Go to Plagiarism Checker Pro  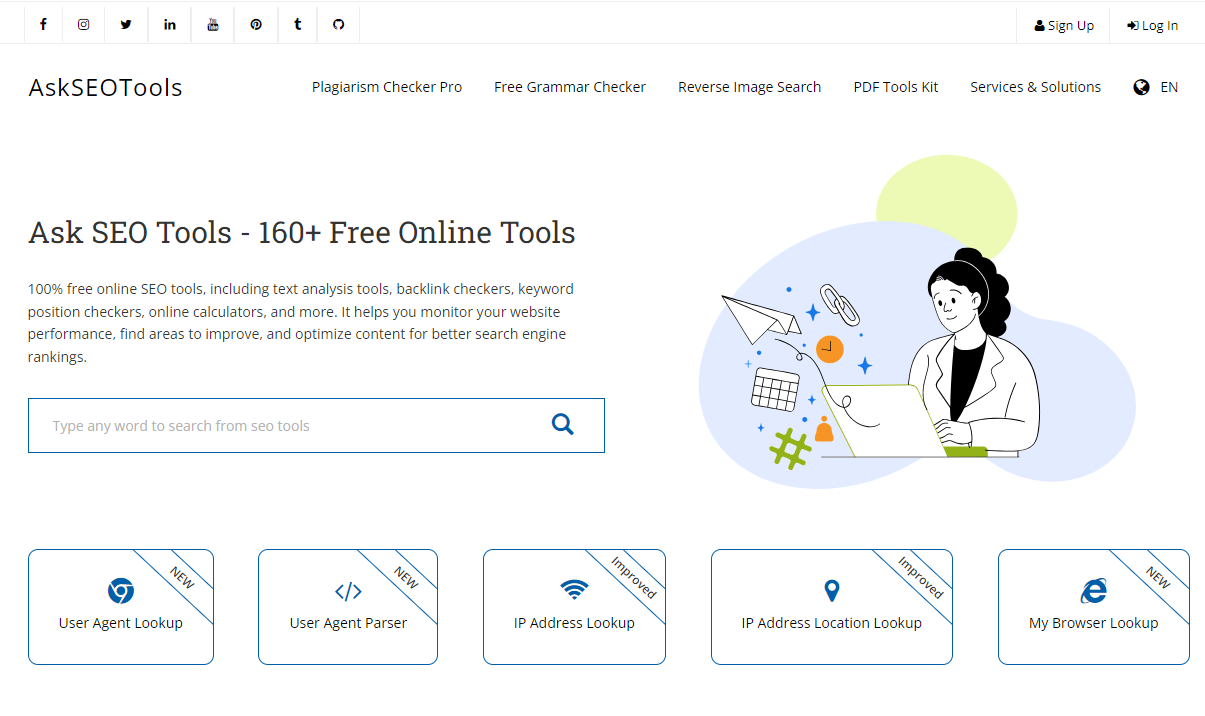pyautogui.click(x=387, y=87)
